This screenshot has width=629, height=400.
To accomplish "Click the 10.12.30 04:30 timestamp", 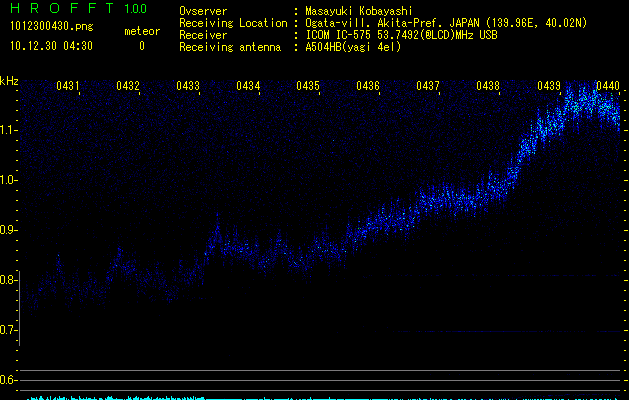I will pos(50,46).
